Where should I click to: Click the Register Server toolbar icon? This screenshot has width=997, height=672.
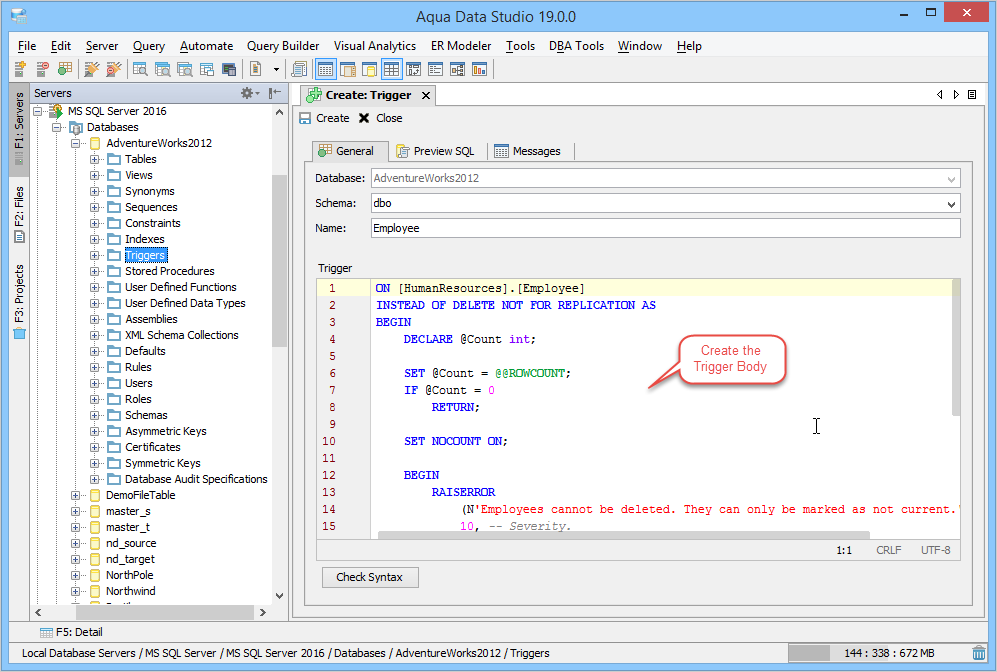coord(20,69)
